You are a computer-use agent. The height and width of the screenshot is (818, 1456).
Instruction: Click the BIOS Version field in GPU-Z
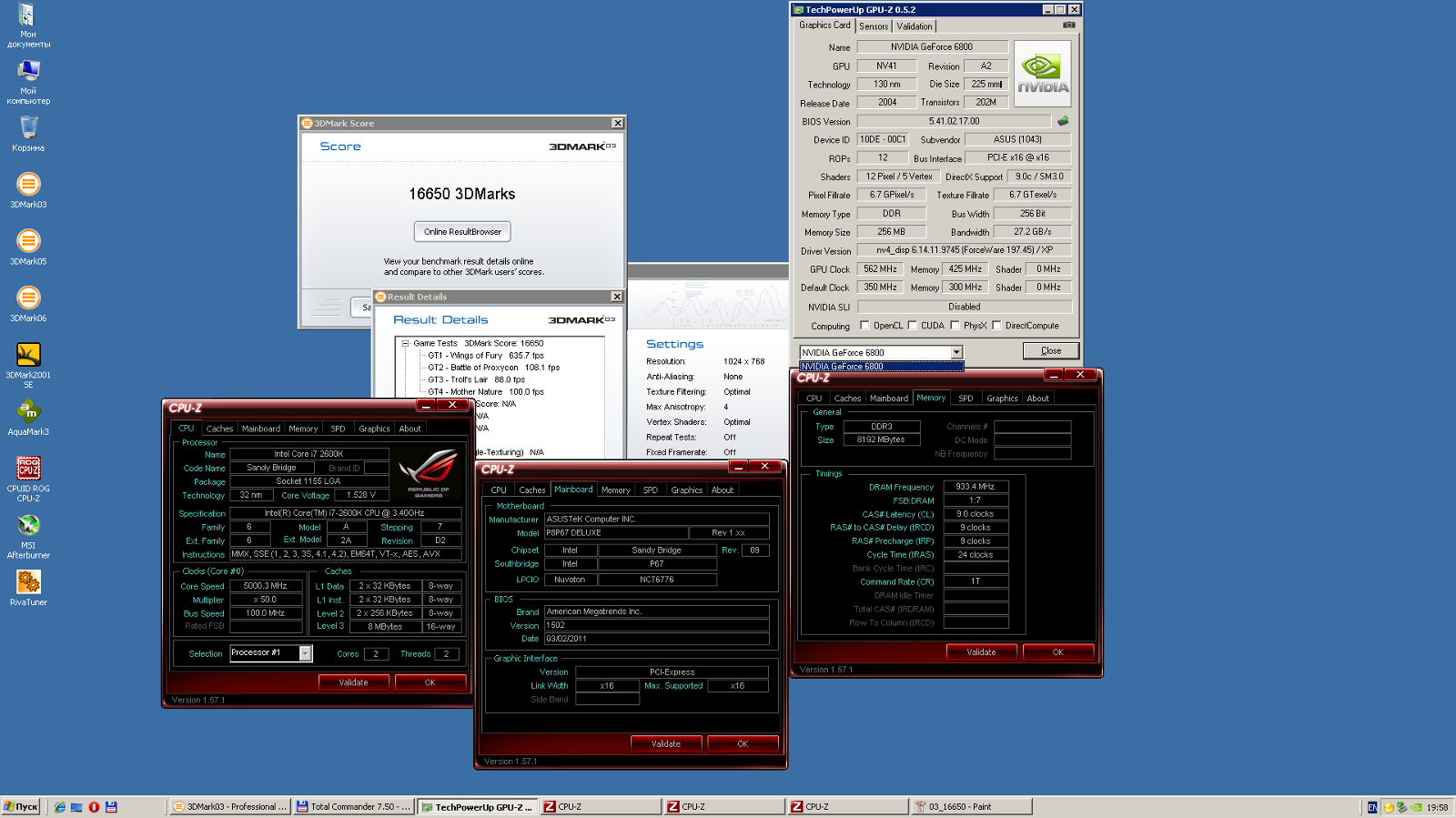pos(954,121)
